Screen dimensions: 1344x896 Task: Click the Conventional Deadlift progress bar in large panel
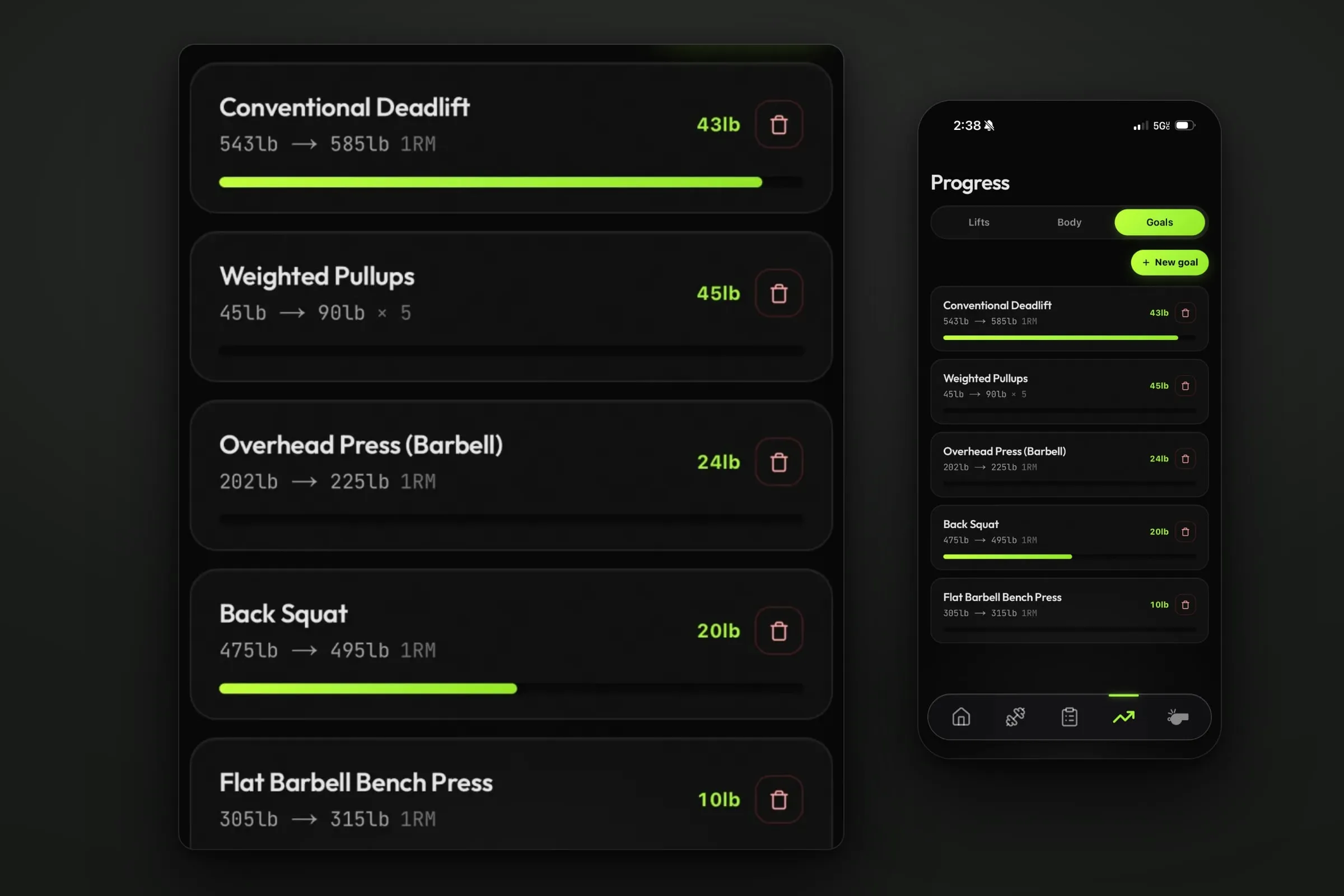pyautogui.click(x=511, y=183)
